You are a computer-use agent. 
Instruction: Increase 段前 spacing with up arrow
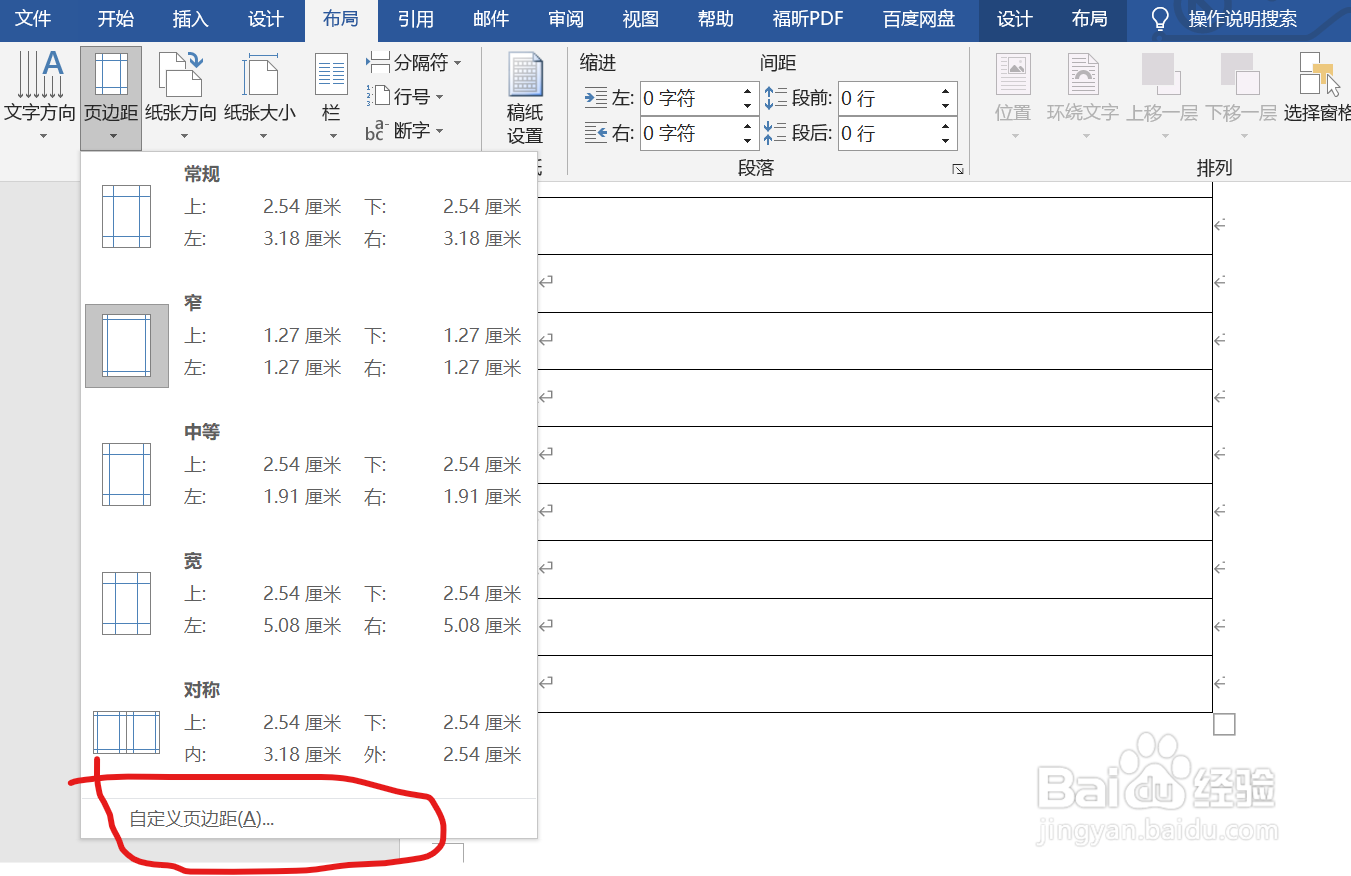coord(946,91)
